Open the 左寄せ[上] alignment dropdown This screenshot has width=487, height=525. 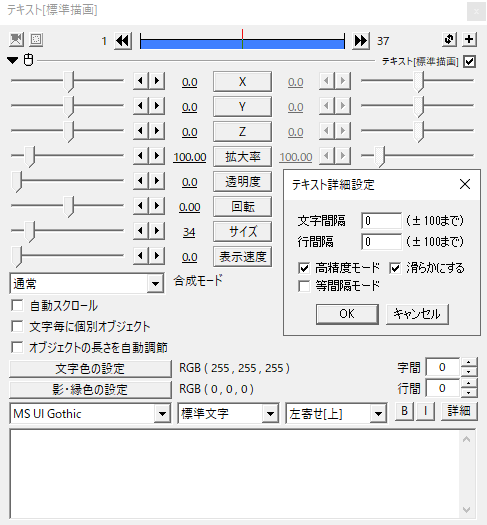coord(336,414)
